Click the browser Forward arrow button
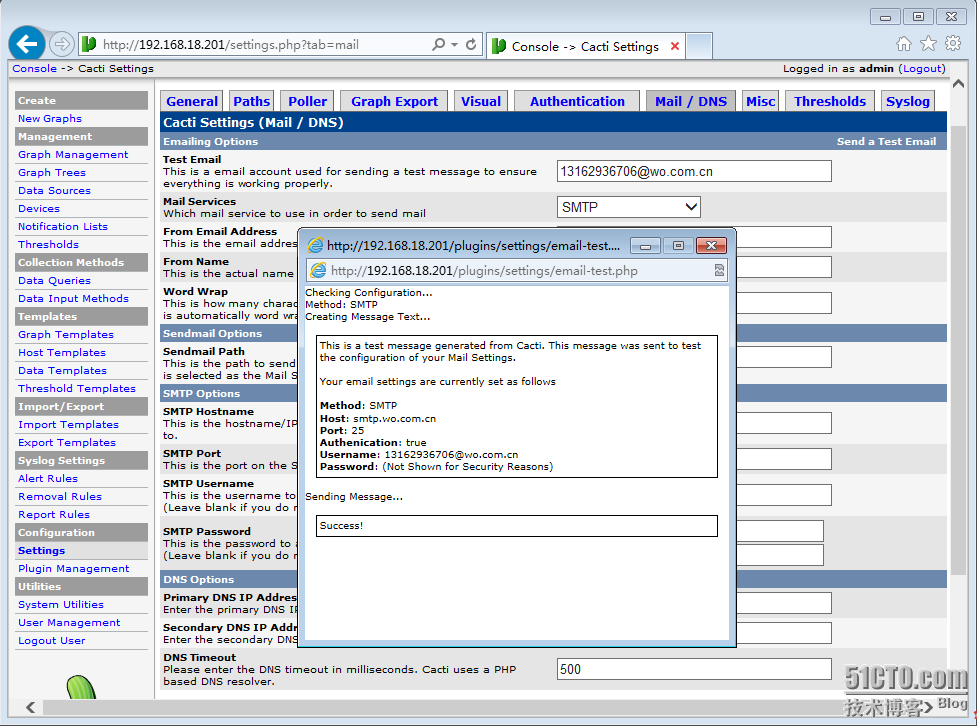 61,44
